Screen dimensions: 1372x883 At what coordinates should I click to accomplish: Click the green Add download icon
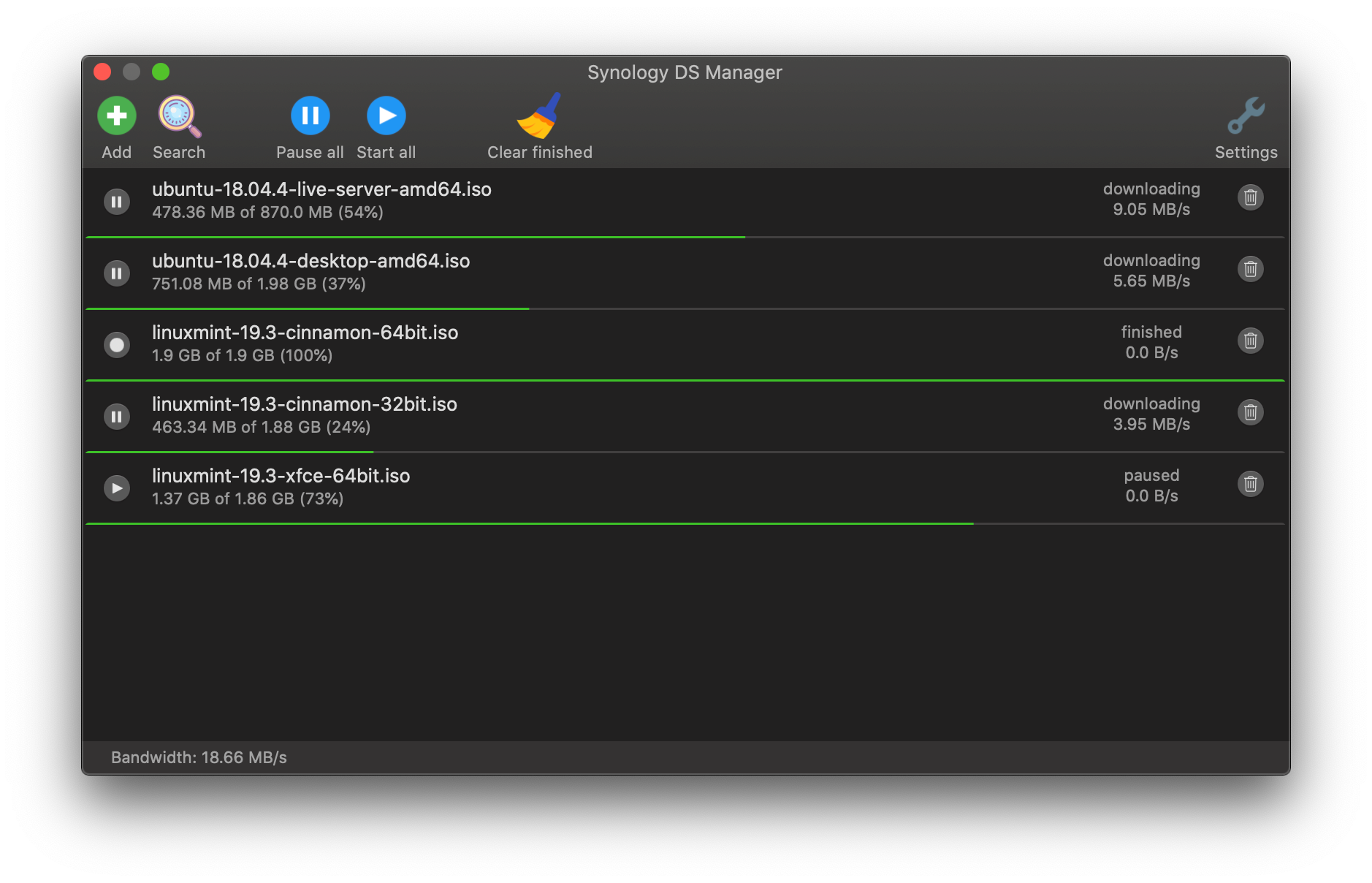(x=117, y=115)
